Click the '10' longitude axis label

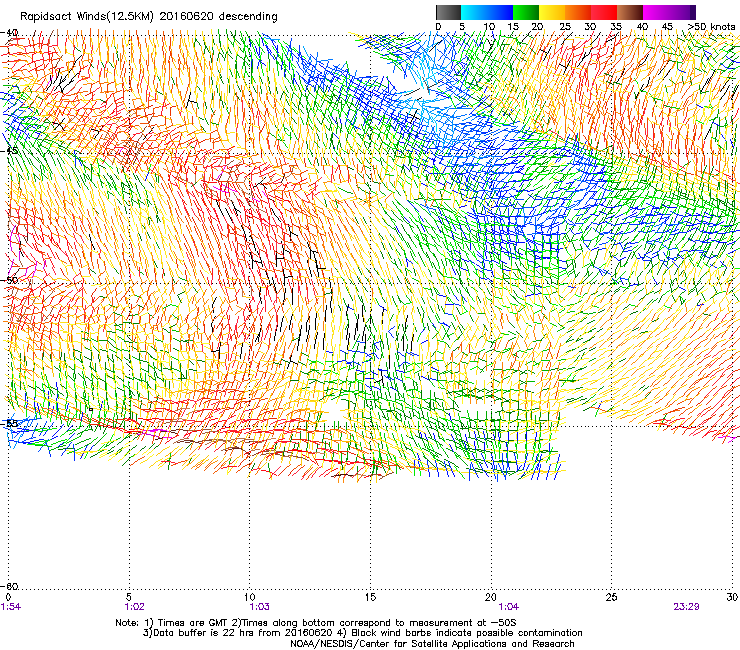click(x=250, y=597)
